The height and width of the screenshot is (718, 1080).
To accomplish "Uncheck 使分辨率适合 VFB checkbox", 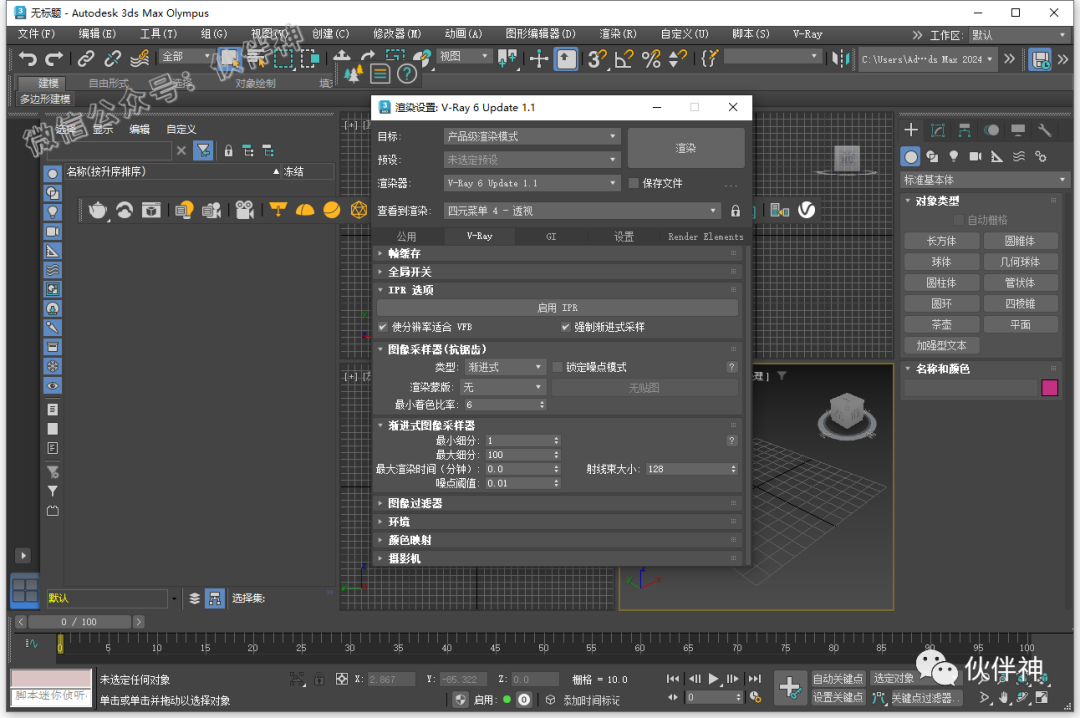I will (x=383, y=327).
